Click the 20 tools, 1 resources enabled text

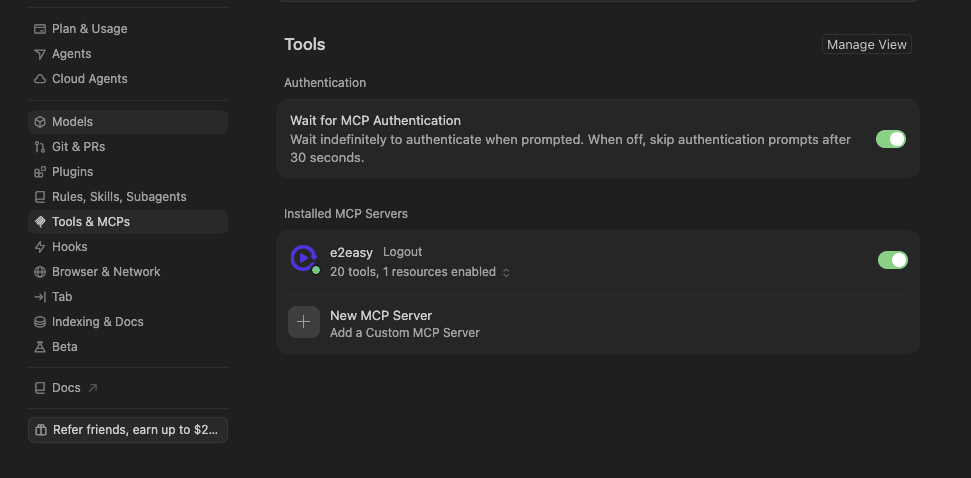pos(413,272)
